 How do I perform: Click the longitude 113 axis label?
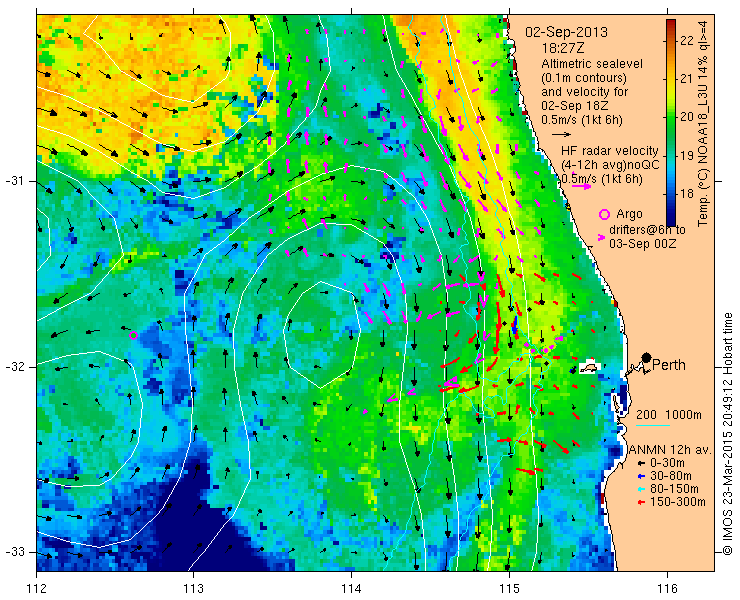tap(193, 589)
